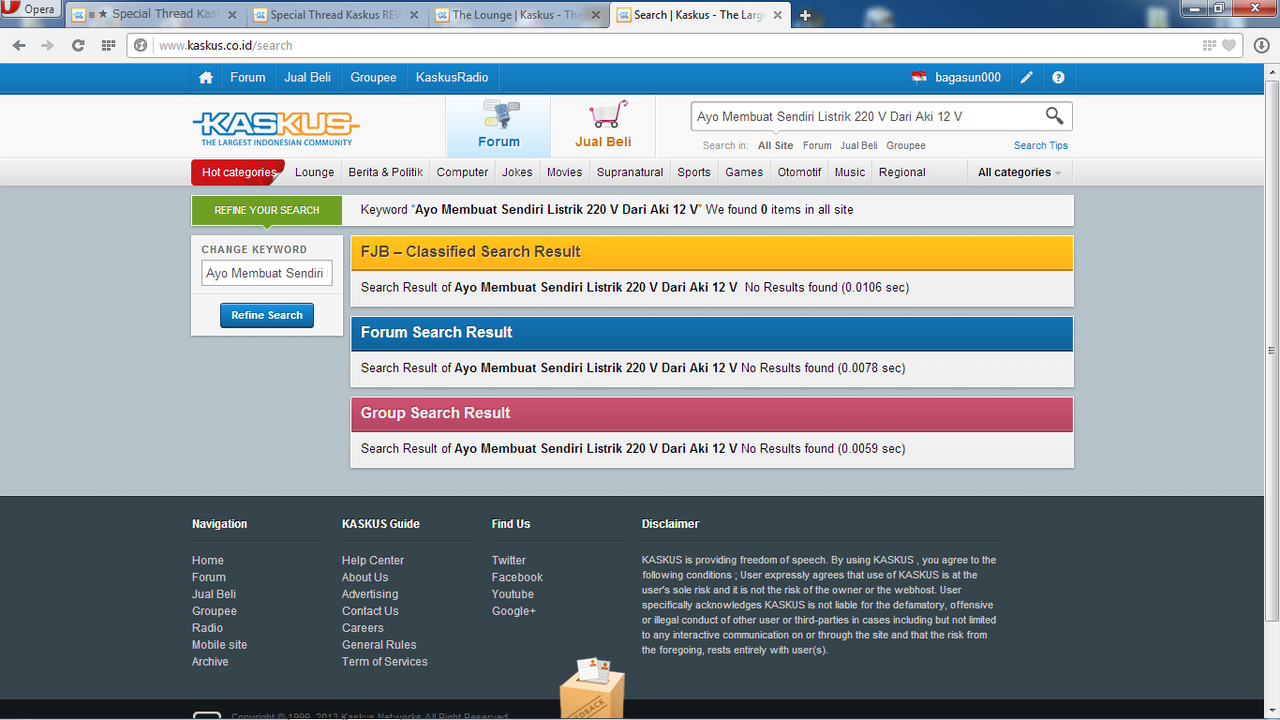Set search scope to Groupee

[906, 146]
